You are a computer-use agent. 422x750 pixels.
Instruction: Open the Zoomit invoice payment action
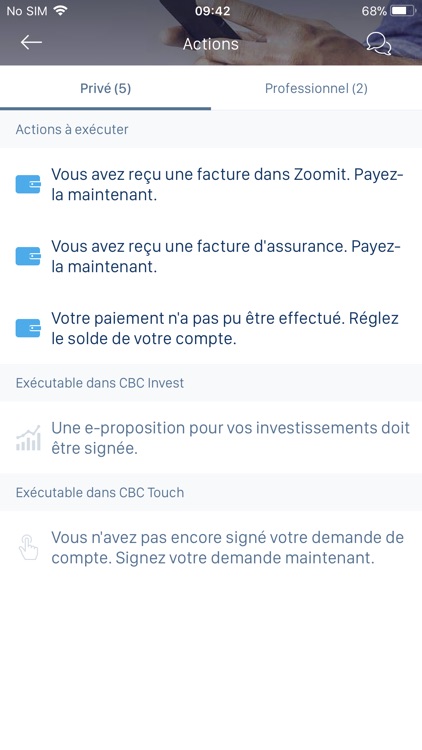click(211, 185)
